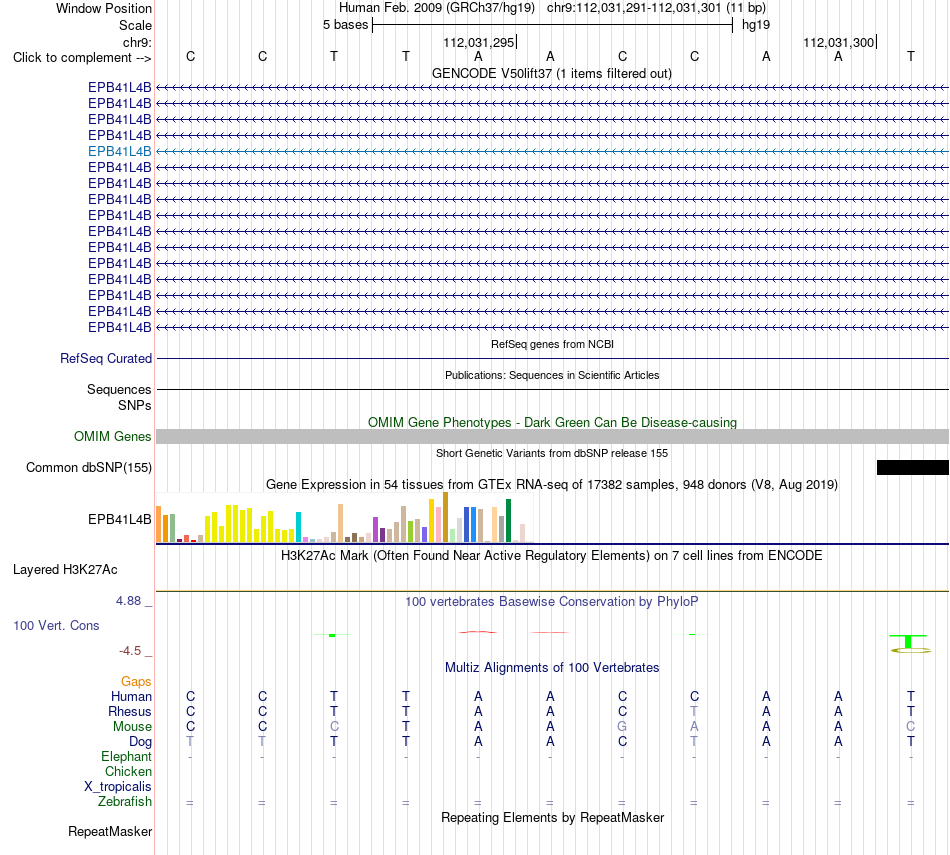Open 'Repeating Elements by RepeatMasker' title
The height and width of the screenshot is (855, 950).
pyautogui.click(x=552, y=817)
